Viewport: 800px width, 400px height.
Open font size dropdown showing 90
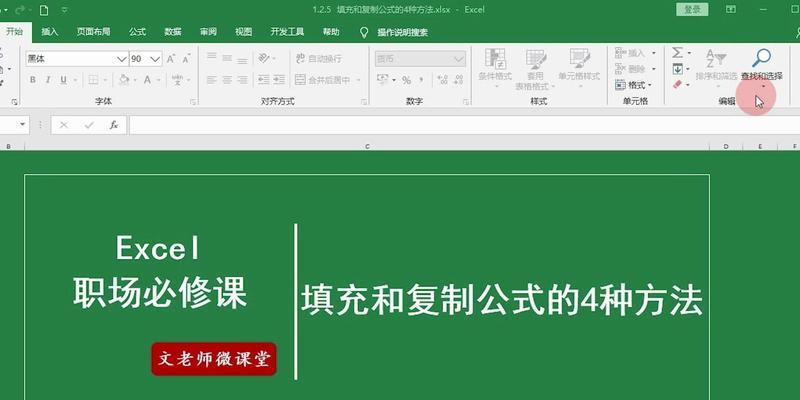coord(156,59)
